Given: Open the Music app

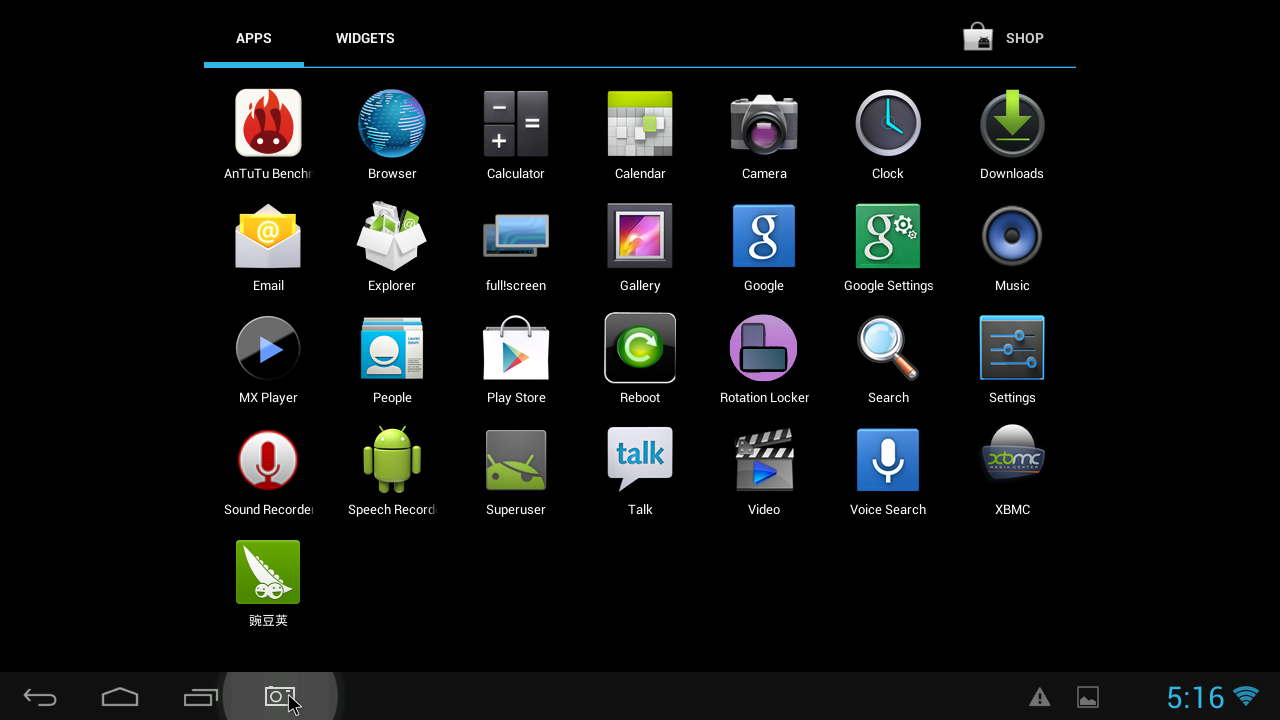Looking at the screenshot, I should click(1012, 236).
